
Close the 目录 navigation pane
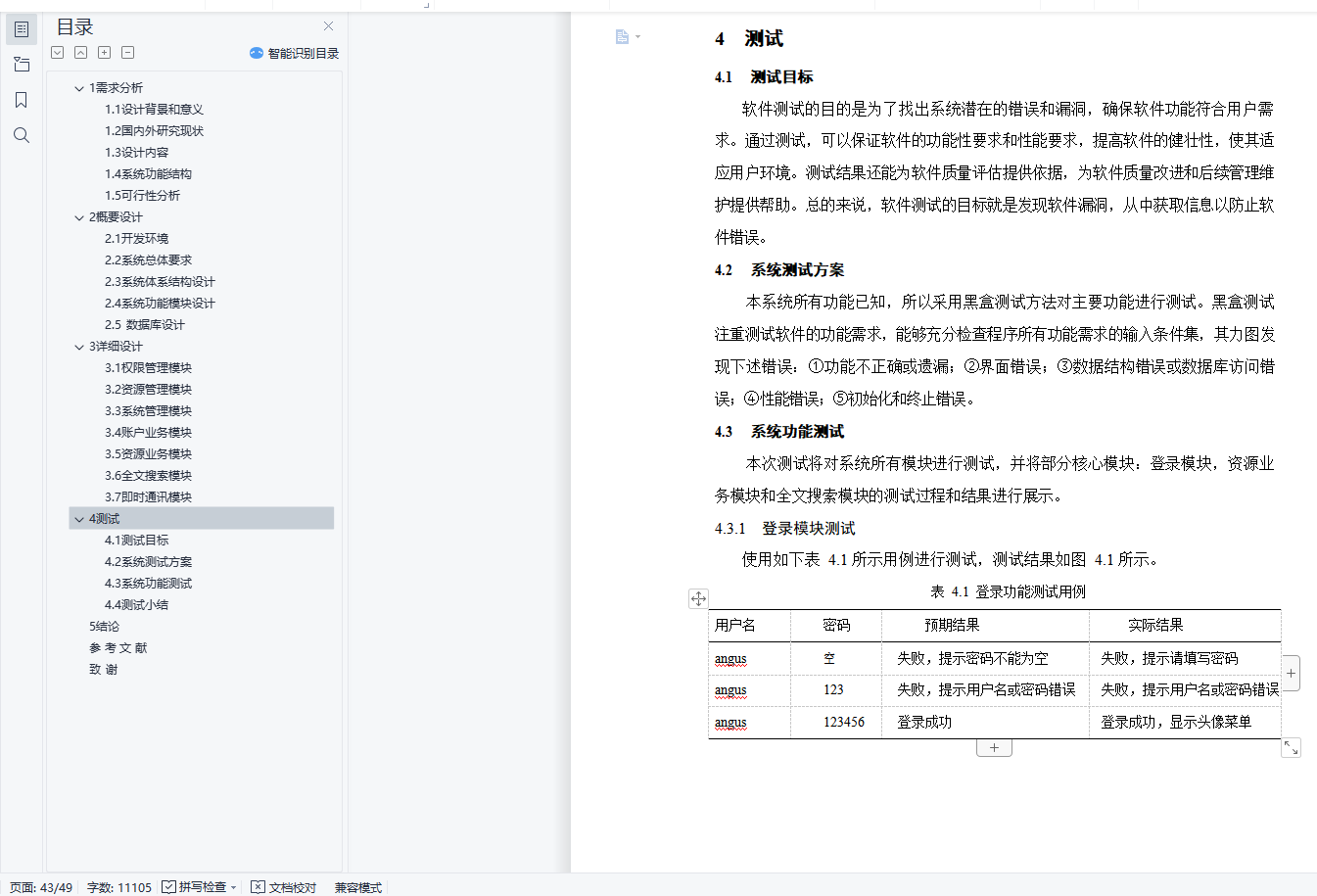point(328,26)
